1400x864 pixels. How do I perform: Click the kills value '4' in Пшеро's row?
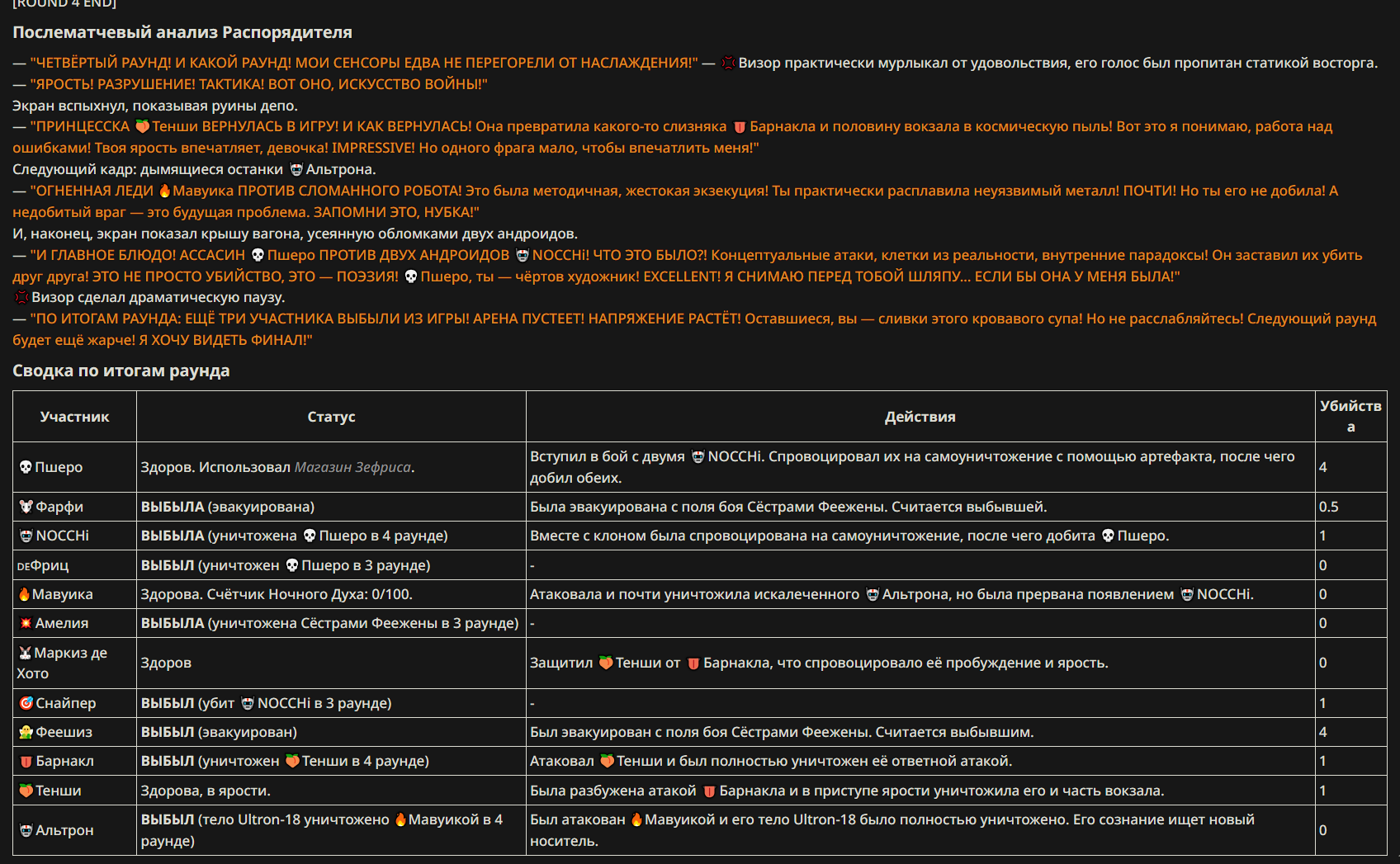[1322, 467]
